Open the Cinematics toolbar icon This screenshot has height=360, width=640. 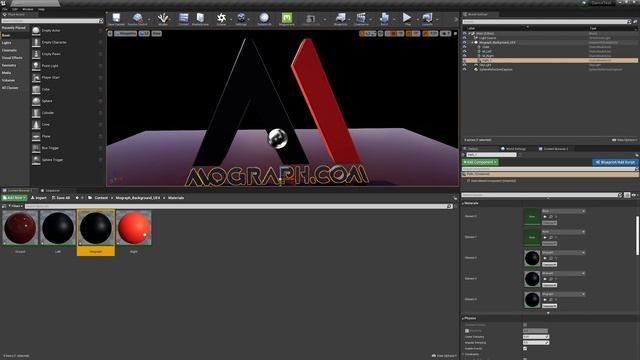coord(361,19)
